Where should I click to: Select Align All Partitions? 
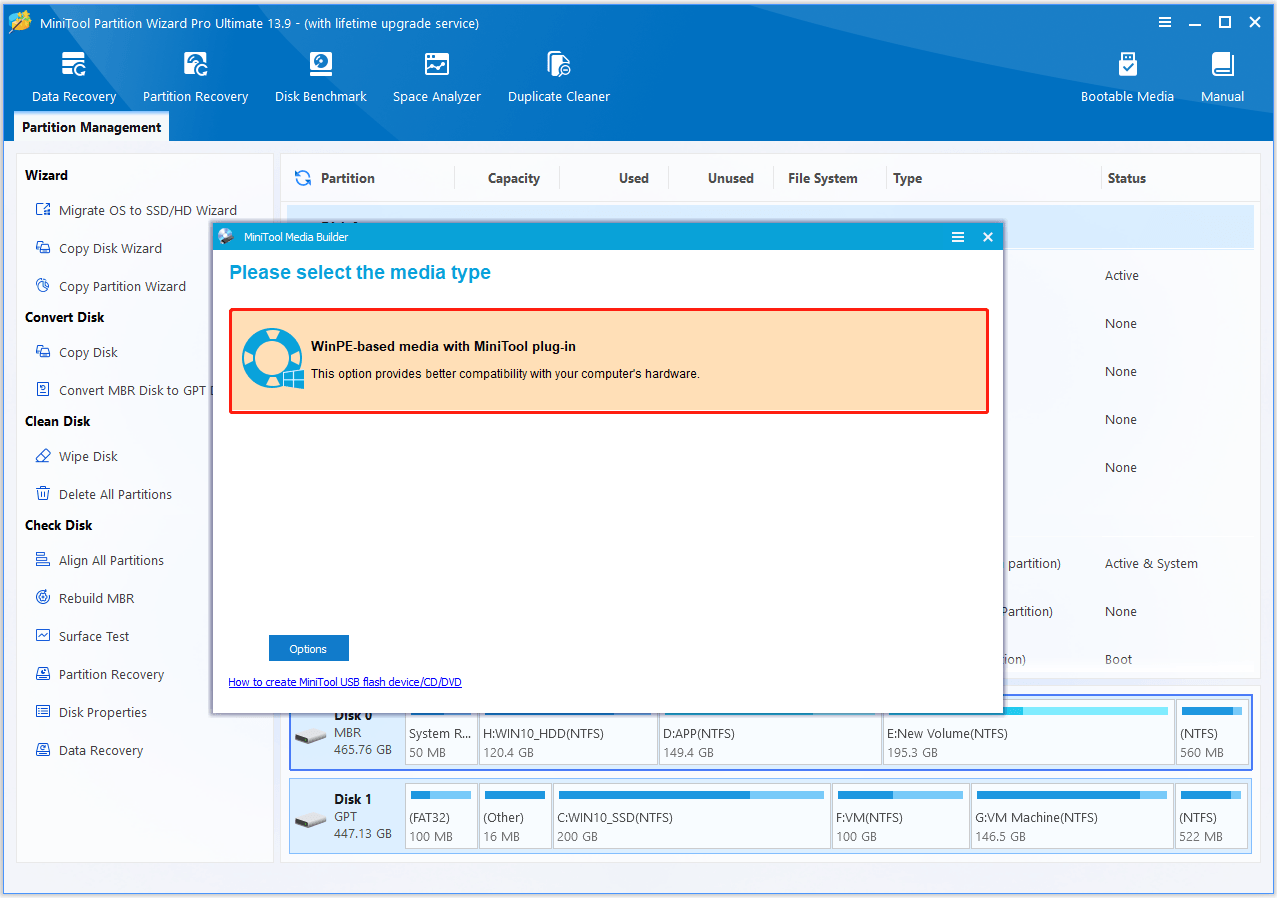99,560
